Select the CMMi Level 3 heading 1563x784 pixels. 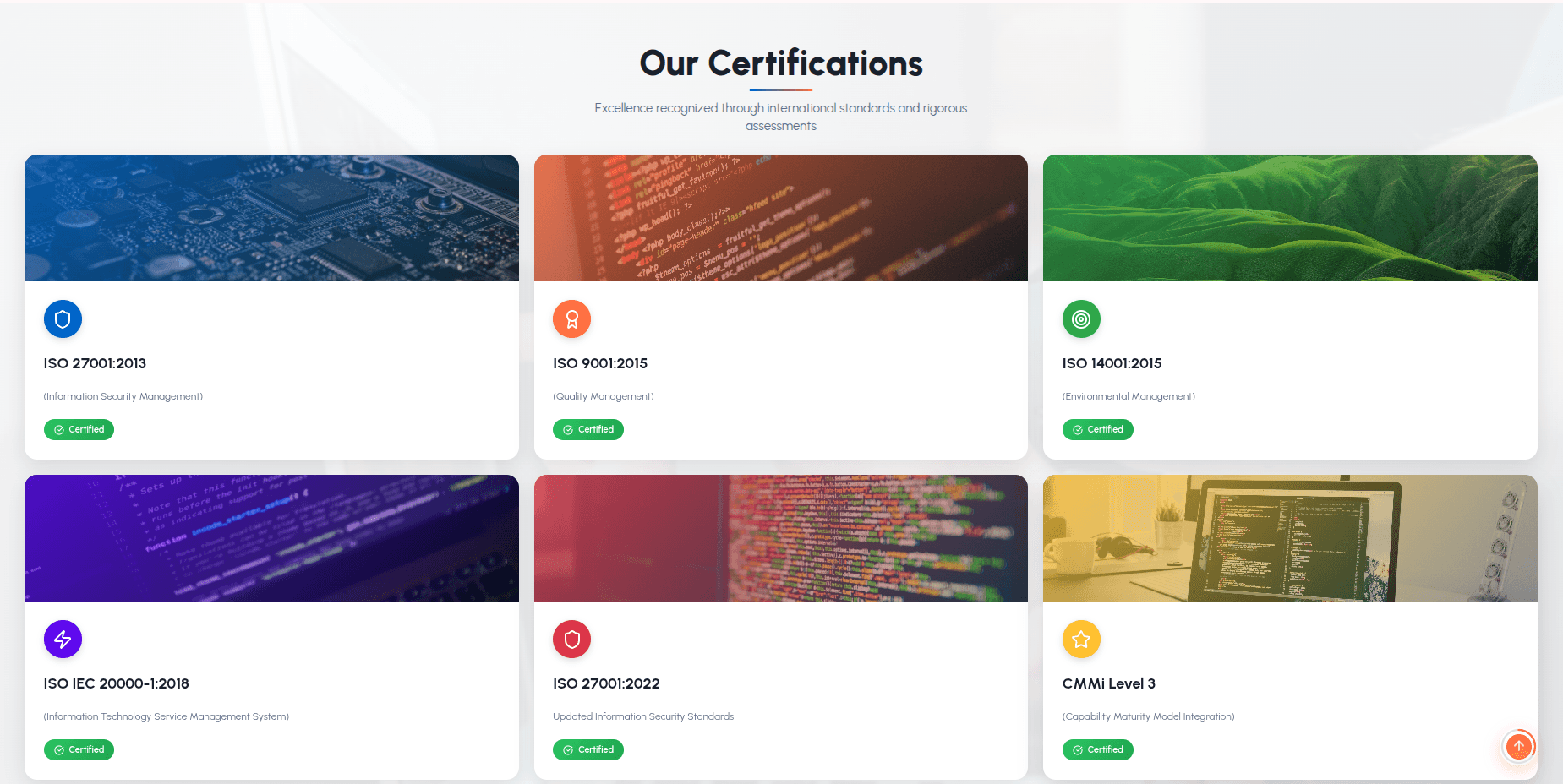[x=1108, y=683]
